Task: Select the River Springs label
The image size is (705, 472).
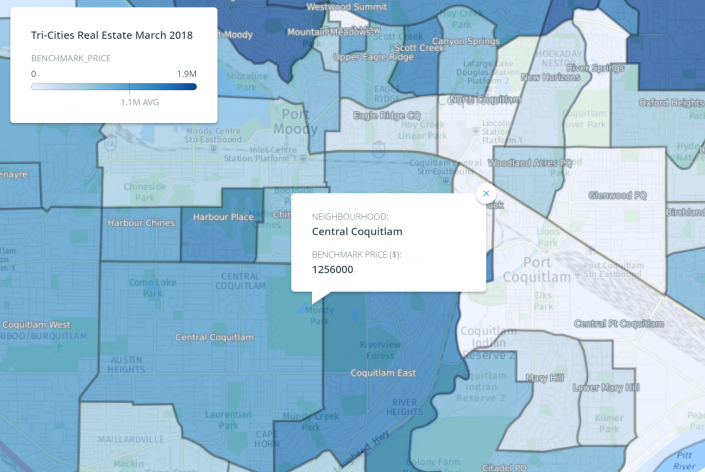Action: [x=595, y=68]
